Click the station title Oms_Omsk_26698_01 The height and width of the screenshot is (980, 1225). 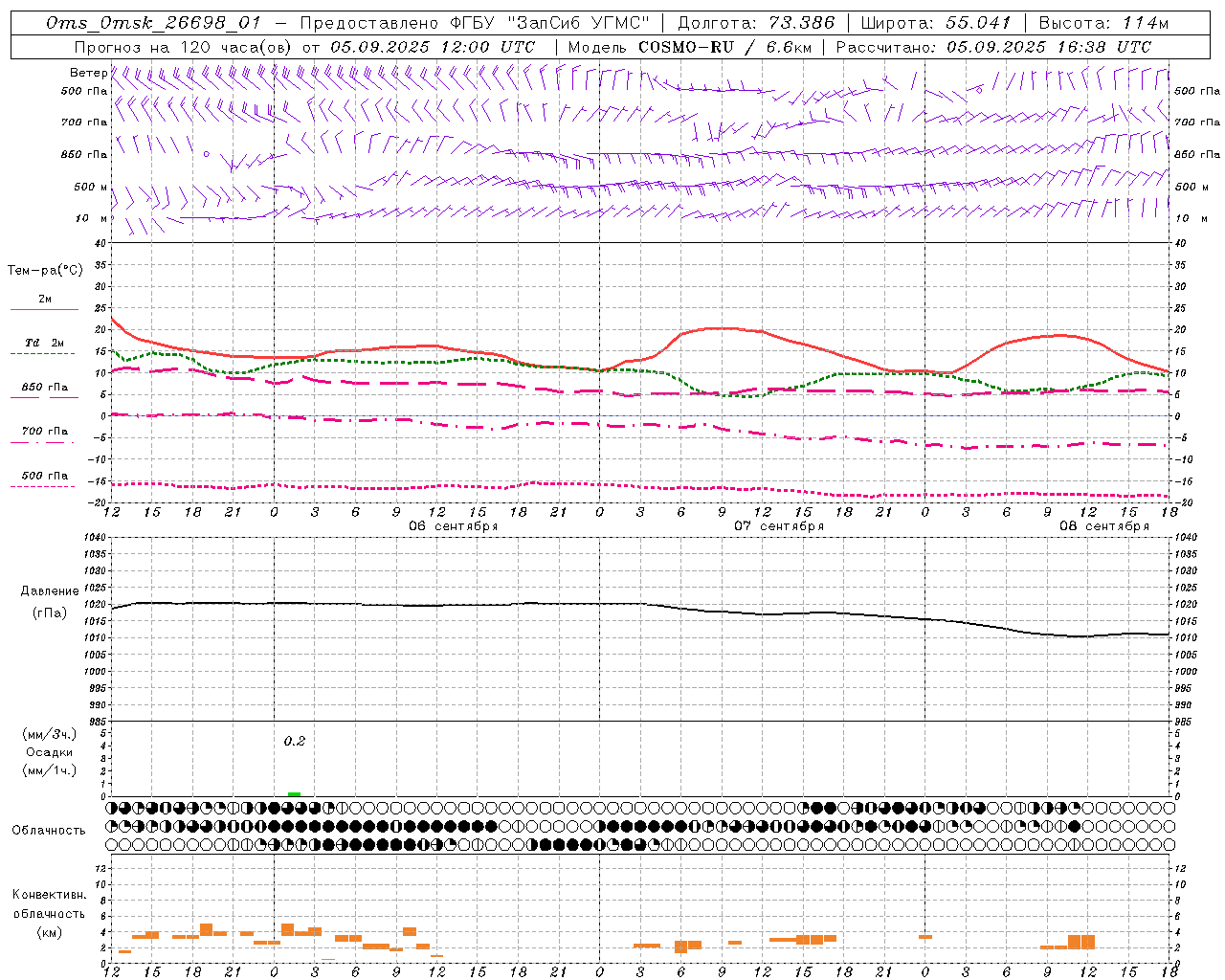153,23
